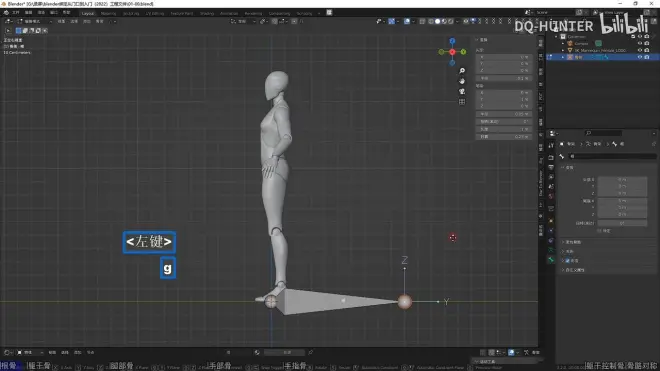Open the UV Editing workspace tab

tap(155, 13)
